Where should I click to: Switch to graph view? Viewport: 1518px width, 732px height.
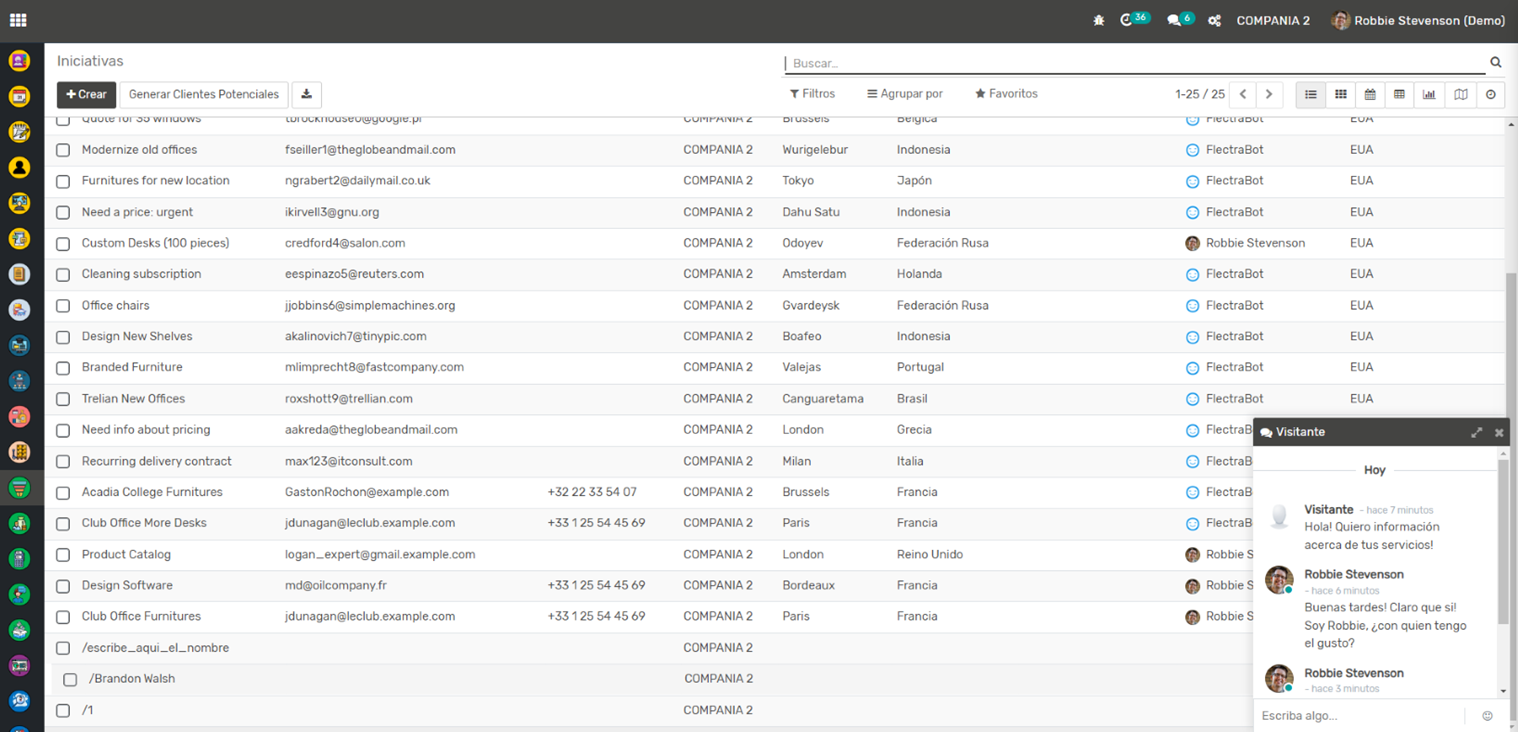[1429, 95]
